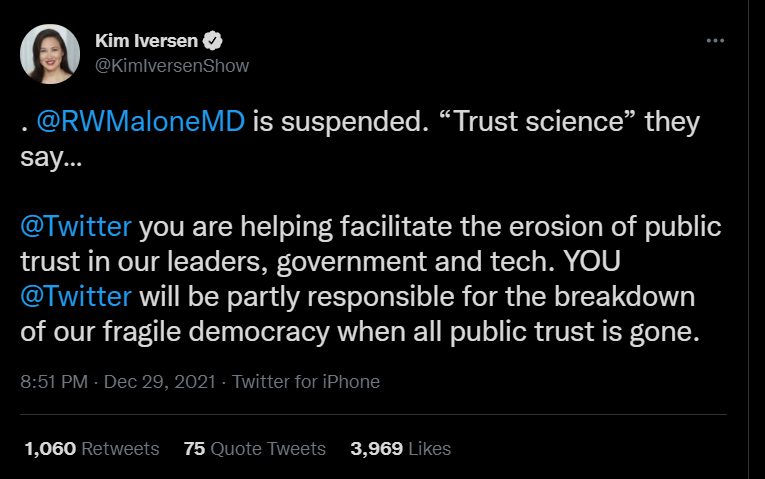
Task: Open the Twitter for iPhone source link
Action: coord(306,382)
